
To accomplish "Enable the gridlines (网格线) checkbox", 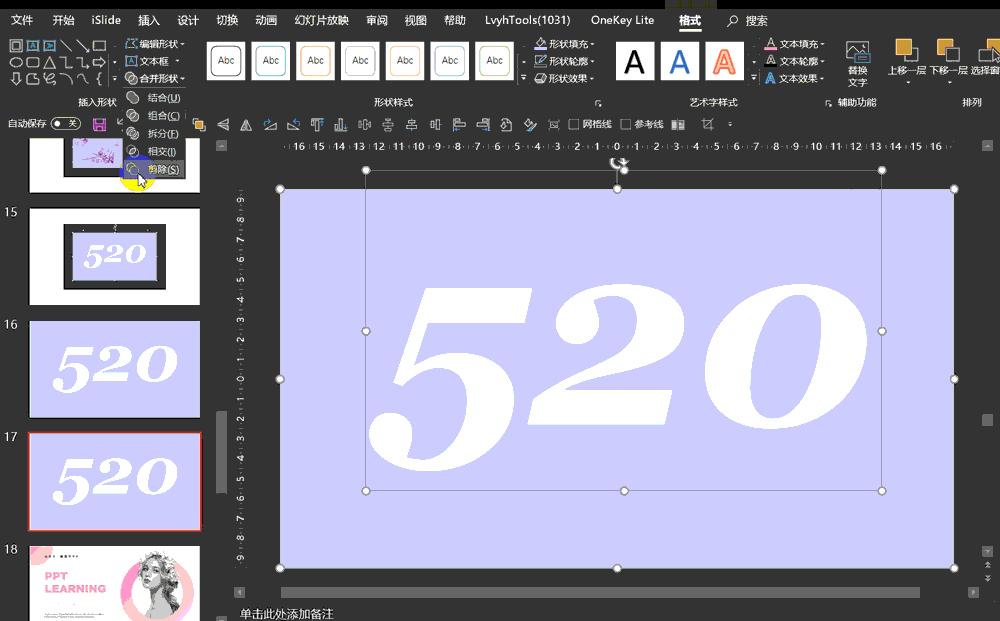I will point(574,125).
